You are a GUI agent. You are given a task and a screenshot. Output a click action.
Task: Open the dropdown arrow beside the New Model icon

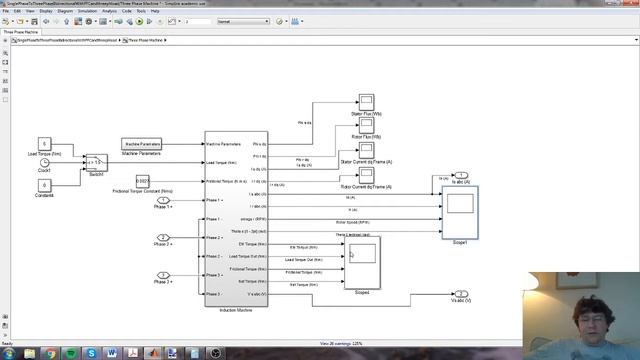coord(12,21)
